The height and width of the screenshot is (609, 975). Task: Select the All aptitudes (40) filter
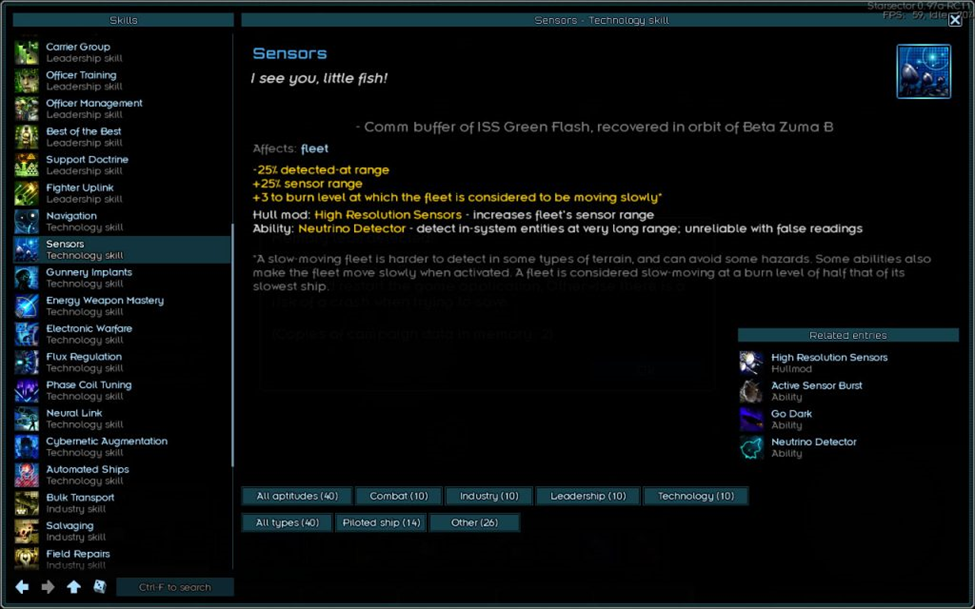pyautogui.click(x=297, y=496)
